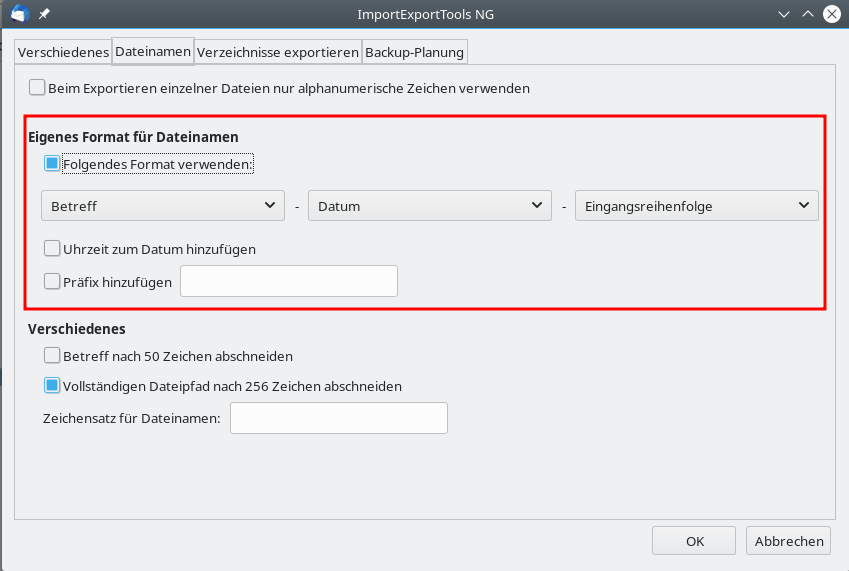The width and height of the screenshot is (849, 571).
Task: Go to the 'Backup-Planung' tab
Action: point(414,52)
